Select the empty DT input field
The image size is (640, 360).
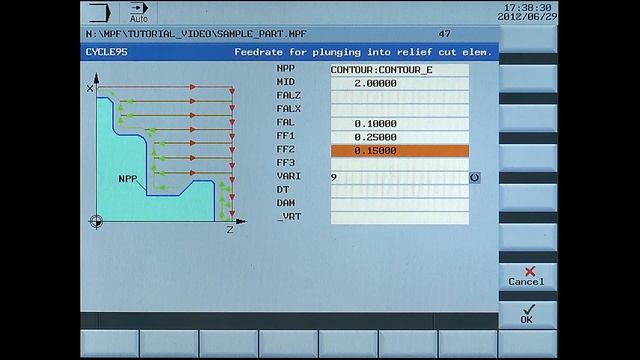point(399,191)
